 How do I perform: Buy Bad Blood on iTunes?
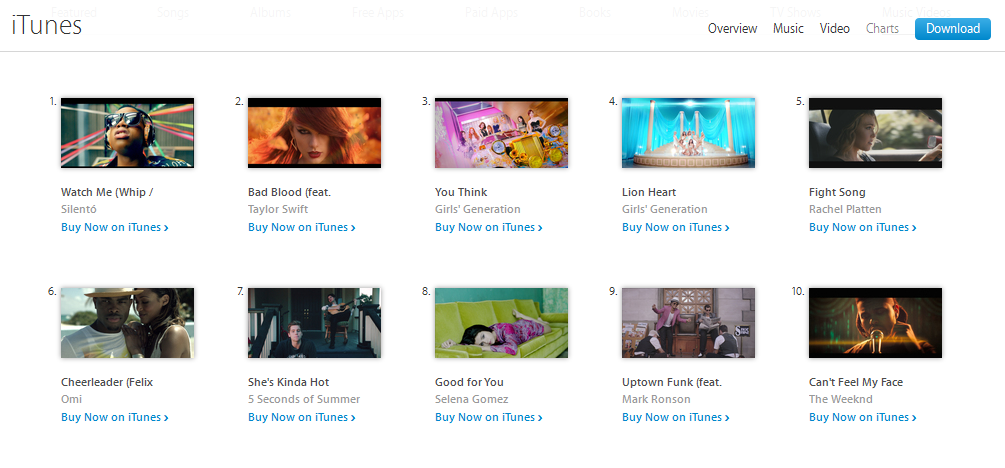[x=302, y=227]
